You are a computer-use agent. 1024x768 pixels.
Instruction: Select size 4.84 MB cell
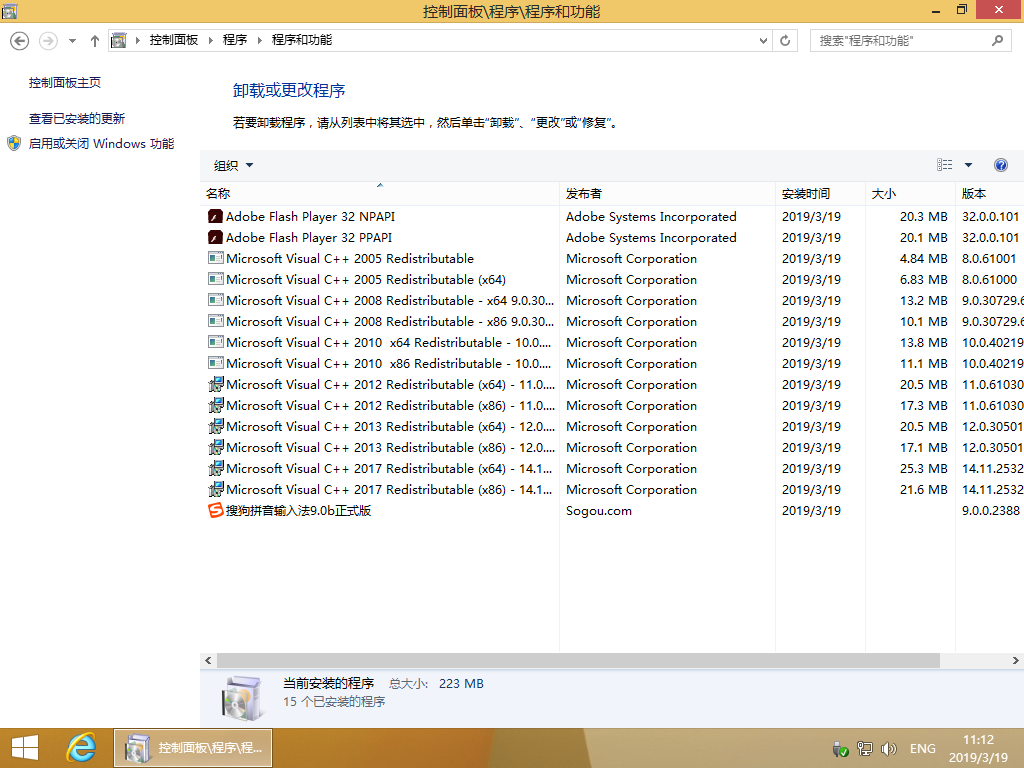click(x=923, y=259)
